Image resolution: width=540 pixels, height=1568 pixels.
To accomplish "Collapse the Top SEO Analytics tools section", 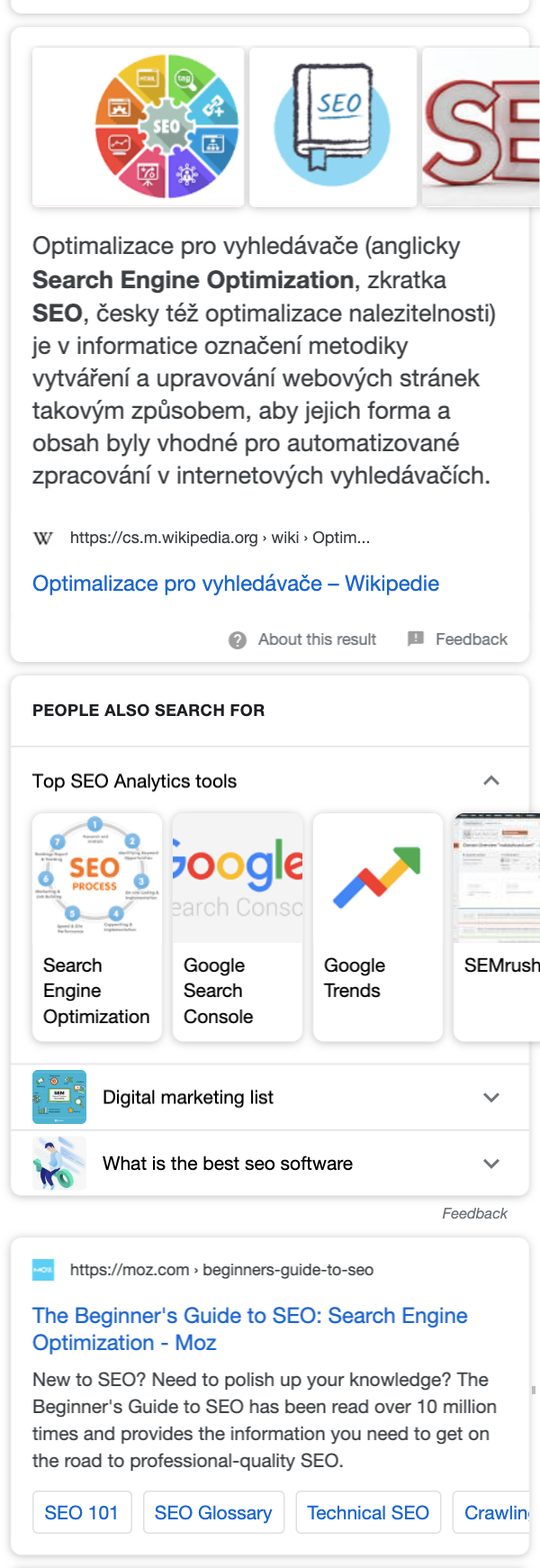I will pos(491,781).
